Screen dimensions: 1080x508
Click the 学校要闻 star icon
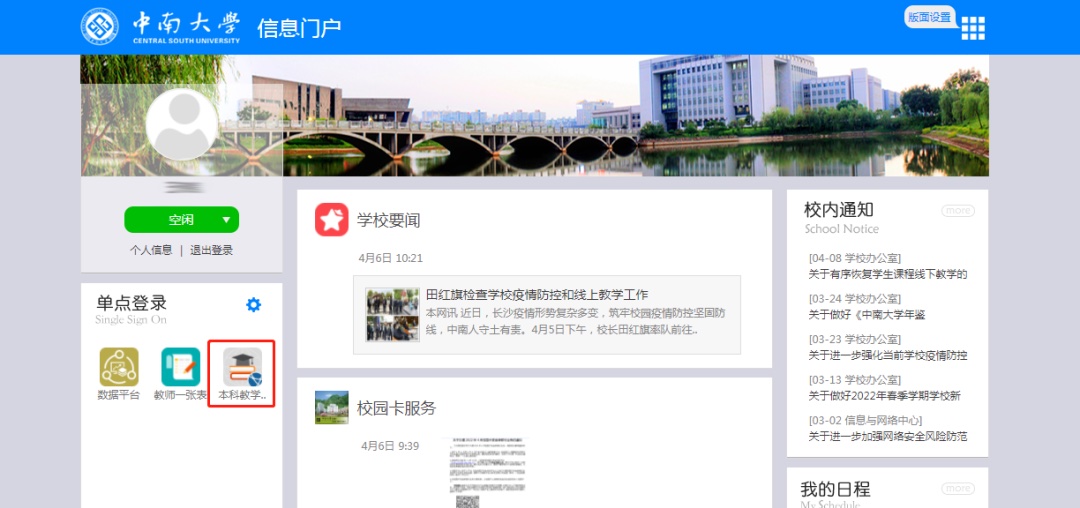click(x=332, y=220)
